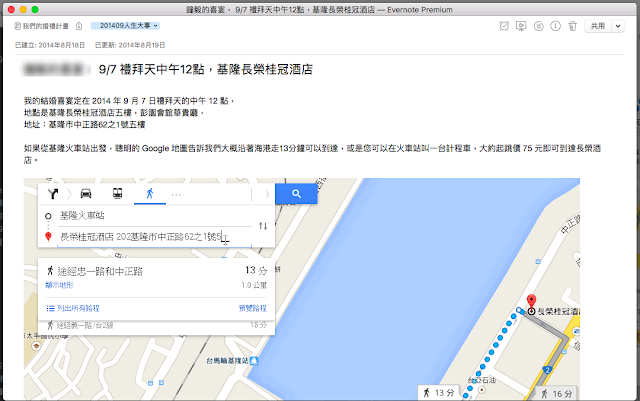Viewport: 640px width, 401px height.
Task: Click the origin circle icon beside 基隆火車站
Action: (48, 216)
